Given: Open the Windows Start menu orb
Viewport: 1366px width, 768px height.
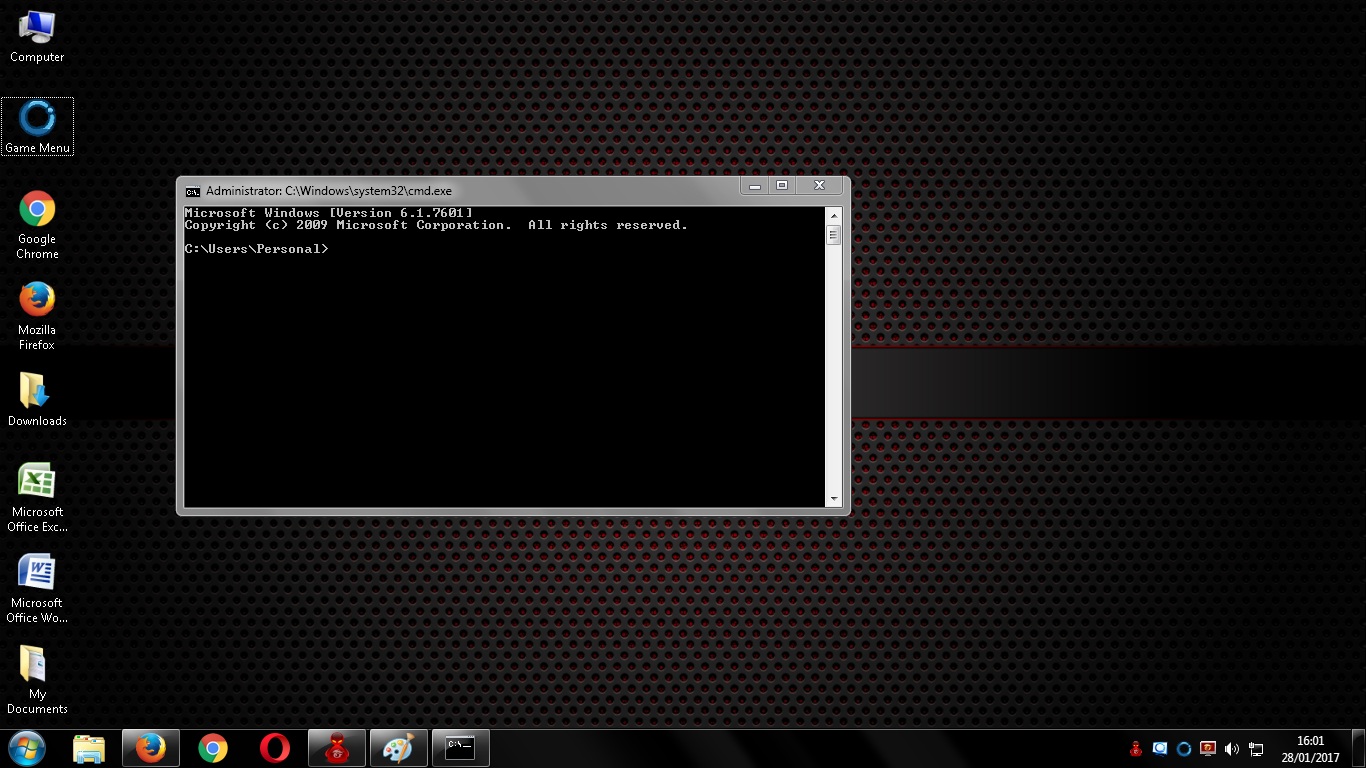Looking at the screenshot, I should click(26, 748).
